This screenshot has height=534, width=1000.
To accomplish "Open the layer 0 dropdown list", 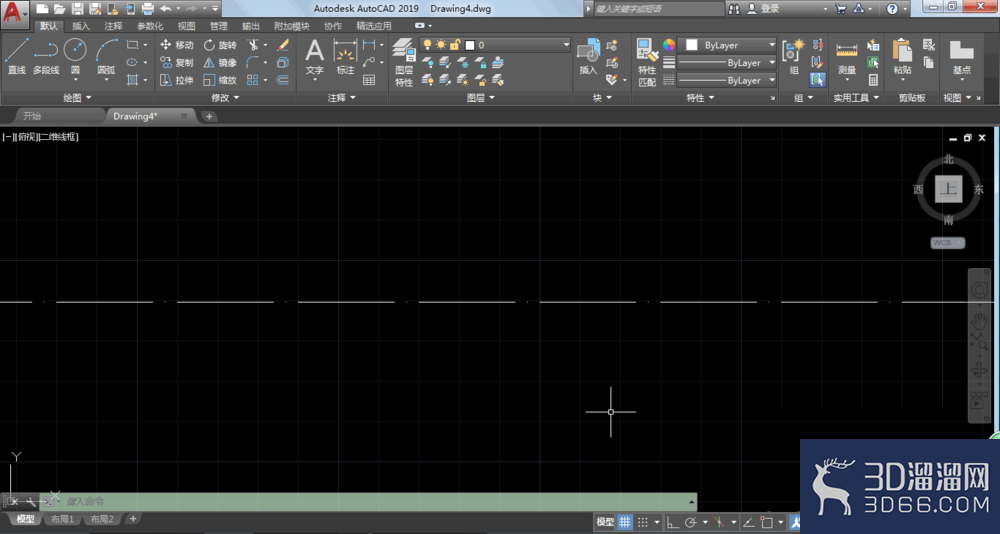I will tap(566, 45).
